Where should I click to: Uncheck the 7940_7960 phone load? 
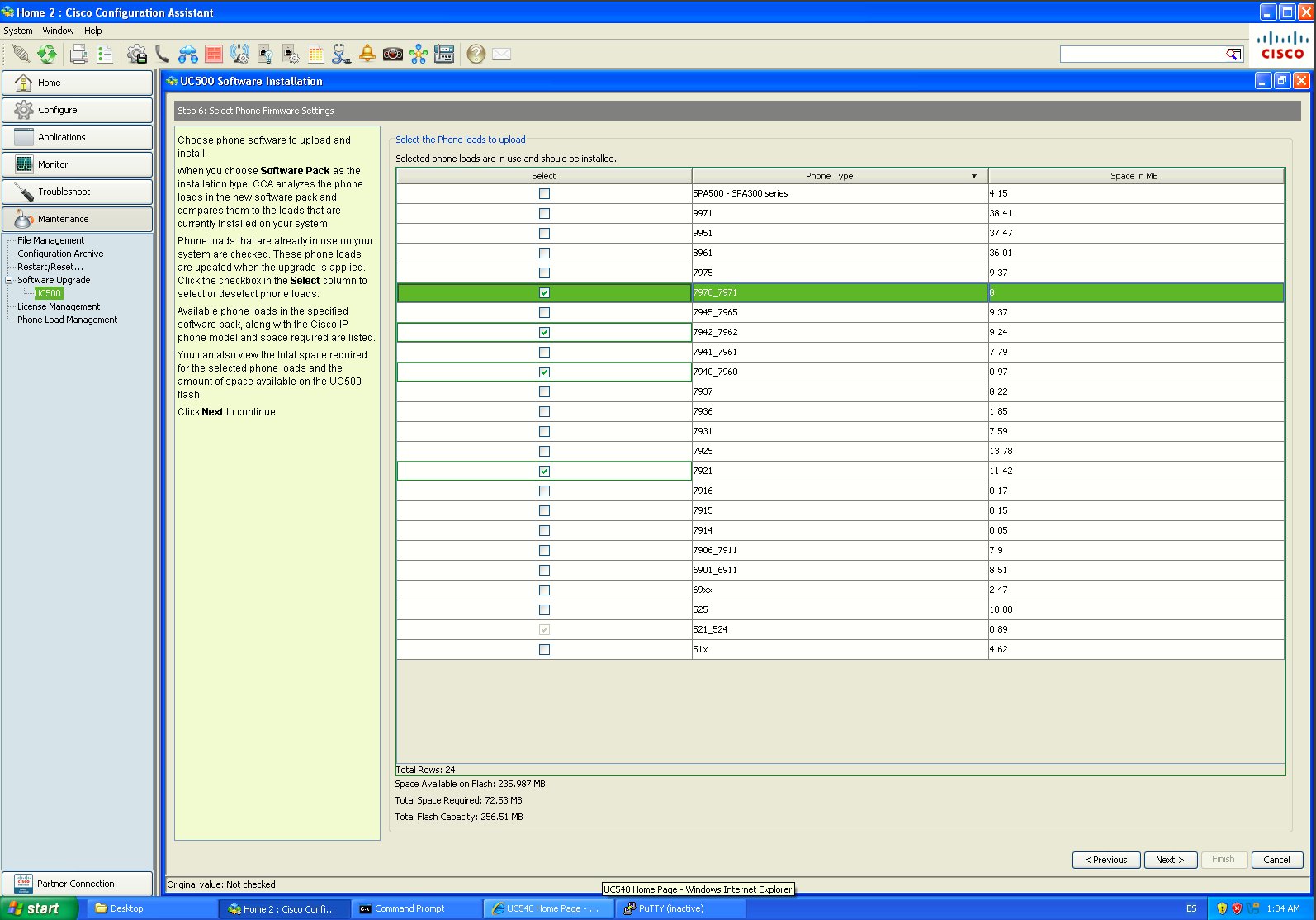click(x=544, y=372)
